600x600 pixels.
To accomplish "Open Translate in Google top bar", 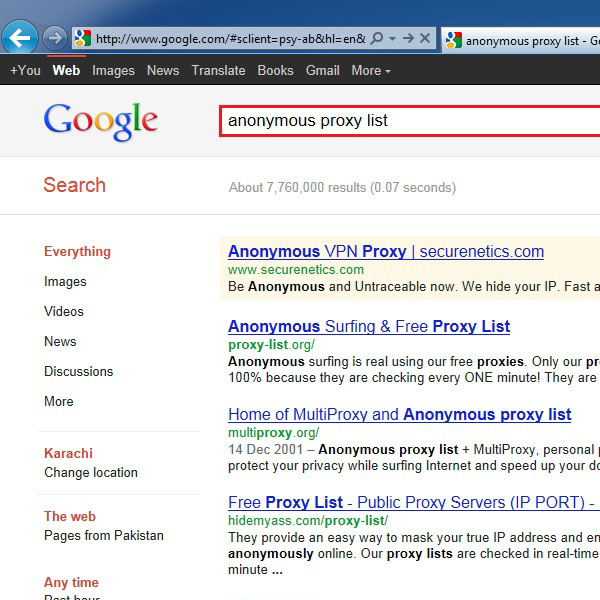I will (218, 70).
